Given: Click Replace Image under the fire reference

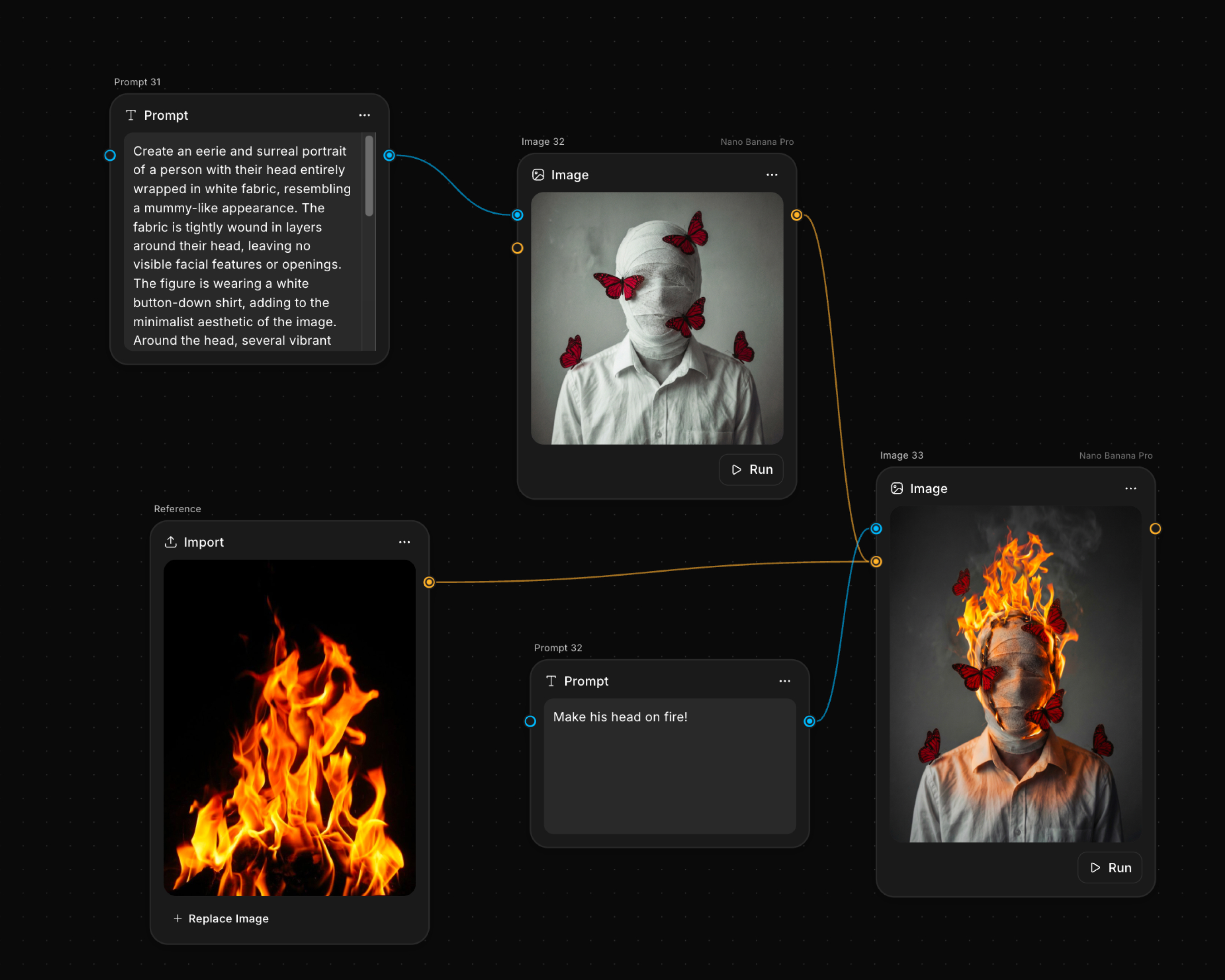Looking at the screenshot, I should pyautogui.click(x=228, y=918).
